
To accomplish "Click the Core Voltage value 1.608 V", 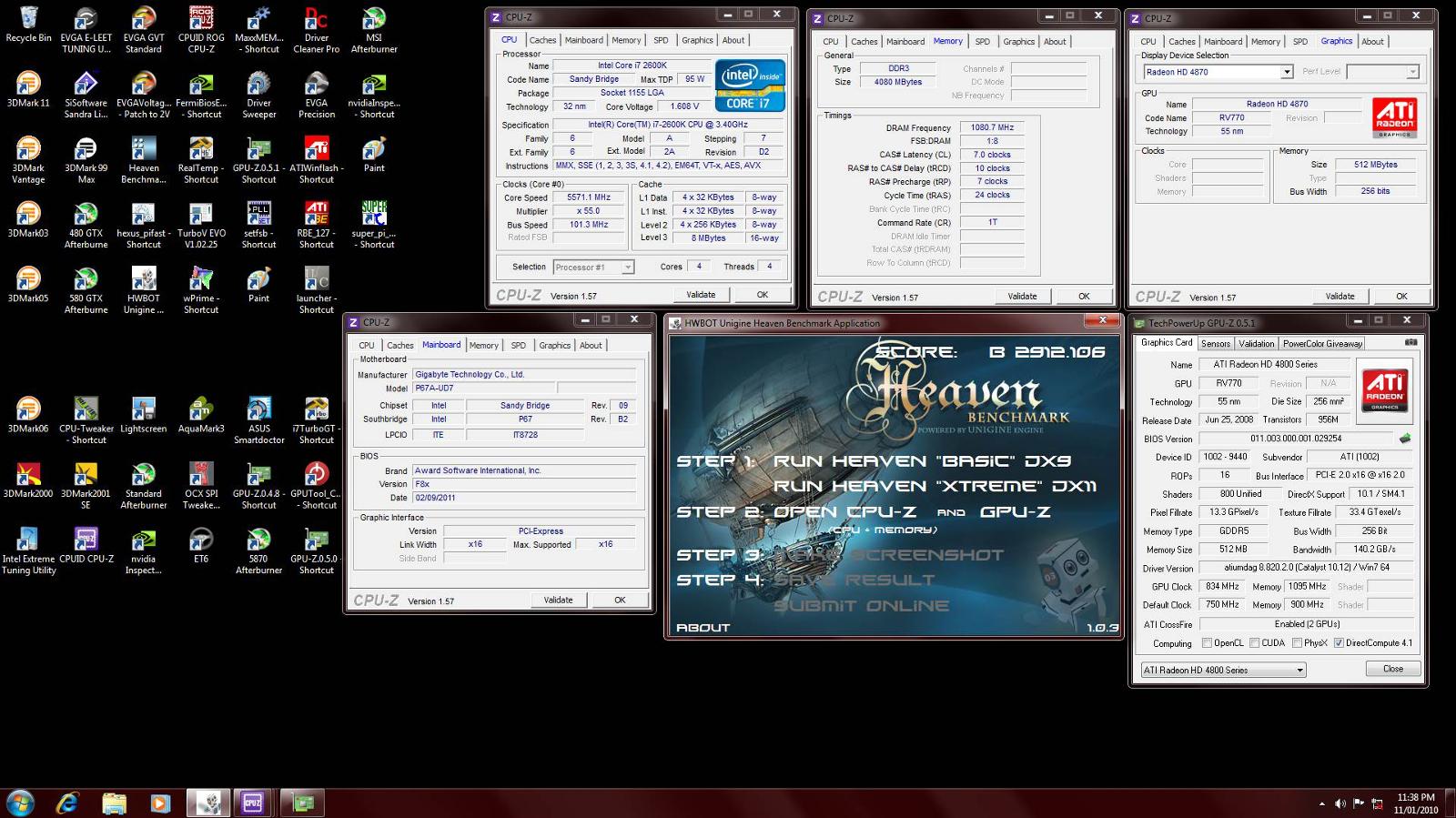I will tap(684, 106).
